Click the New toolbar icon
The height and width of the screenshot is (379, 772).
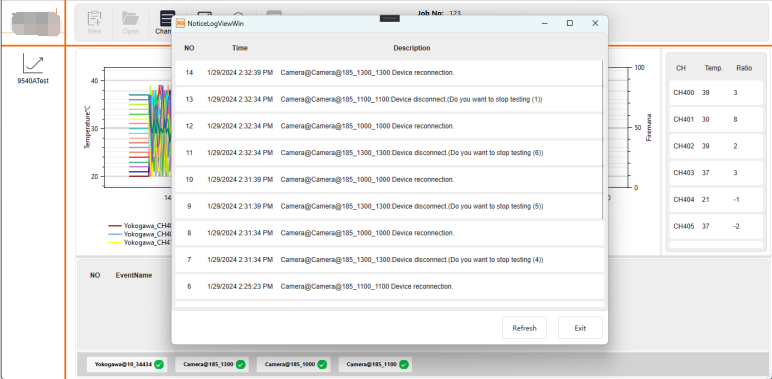tap(95, 22)
